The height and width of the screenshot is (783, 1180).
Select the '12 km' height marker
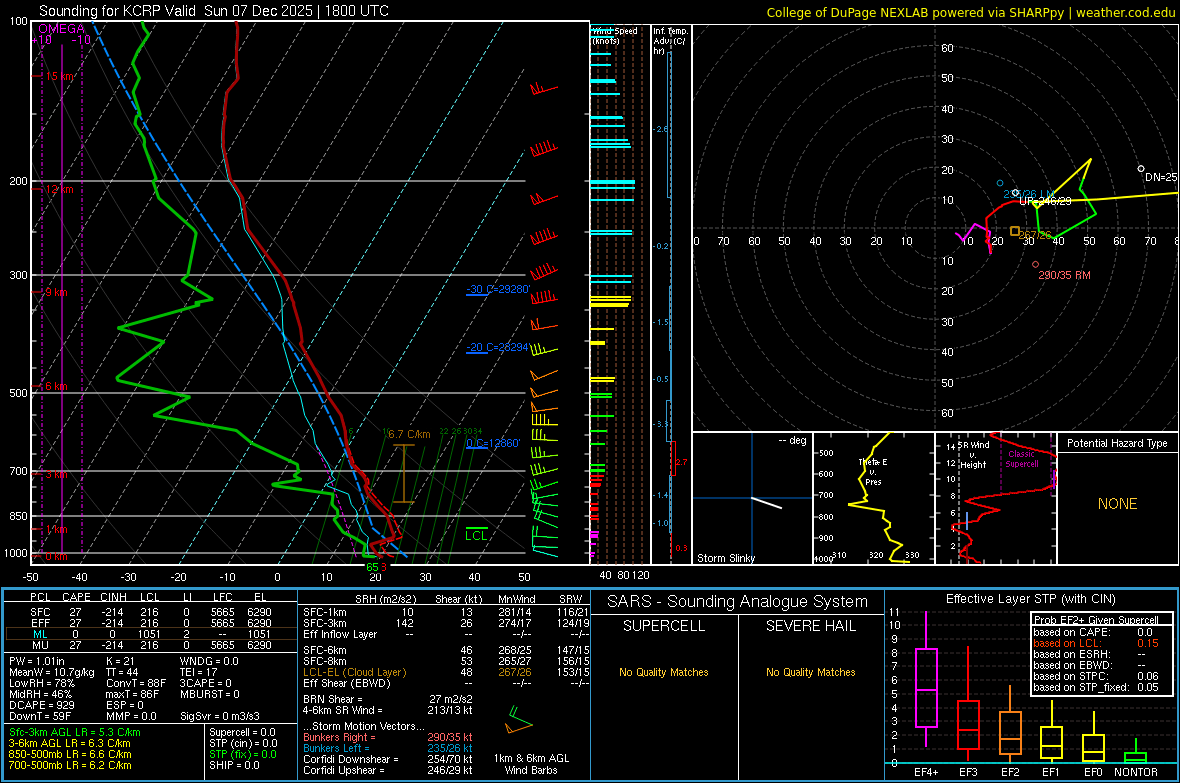pyautogui.click(x=59, y=189)
